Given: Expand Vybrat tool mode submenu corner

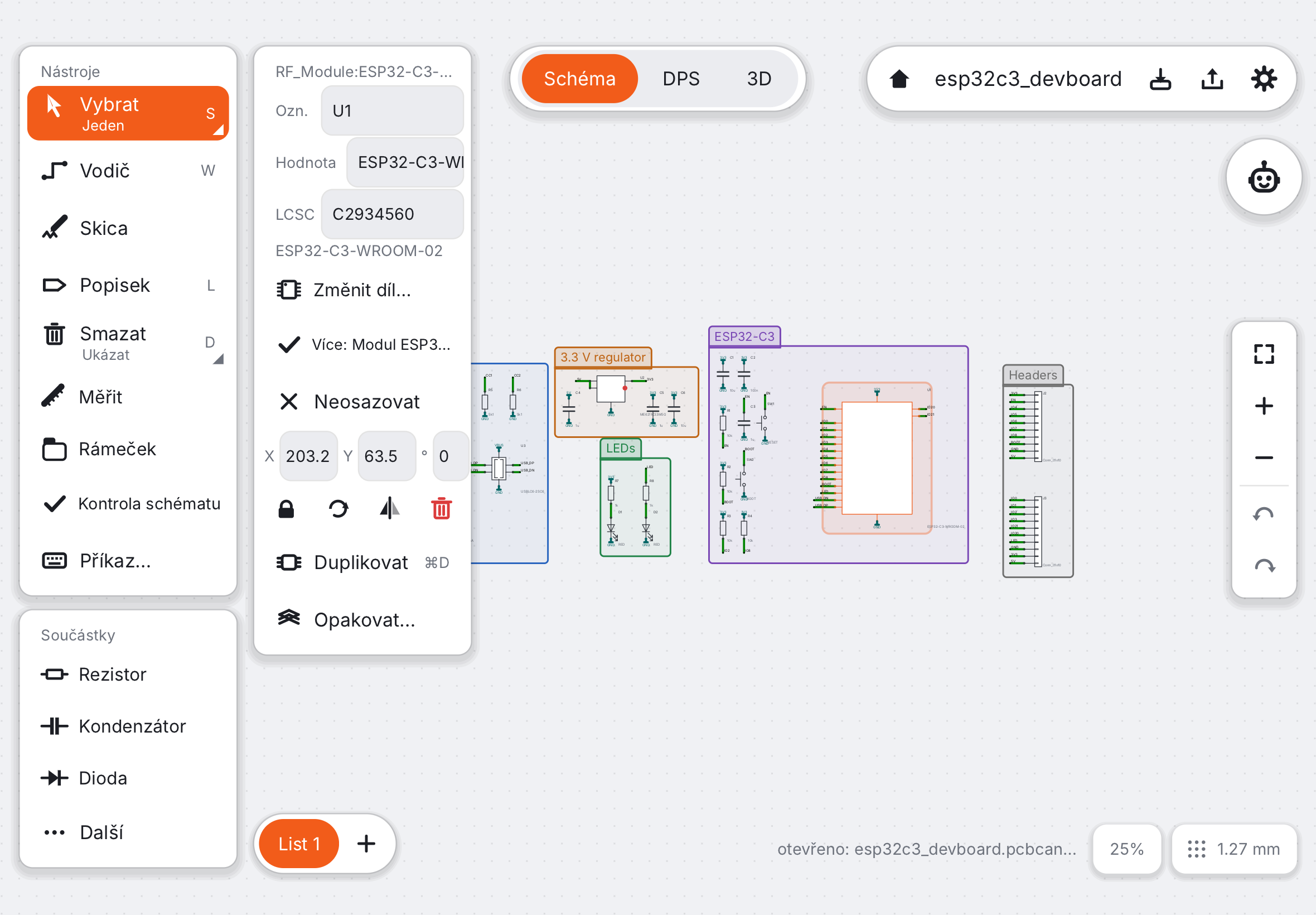Looking at the screenshot, I should click(x=218, y=130).
